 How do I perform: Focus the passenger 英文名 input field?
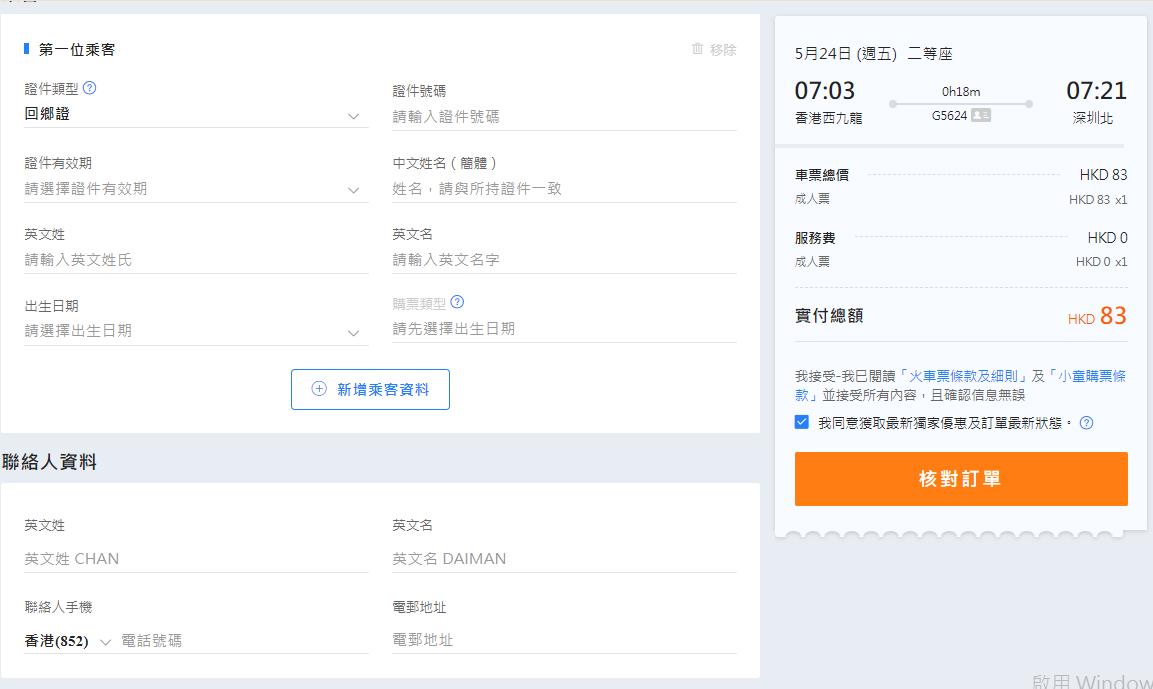coord(564,260)
